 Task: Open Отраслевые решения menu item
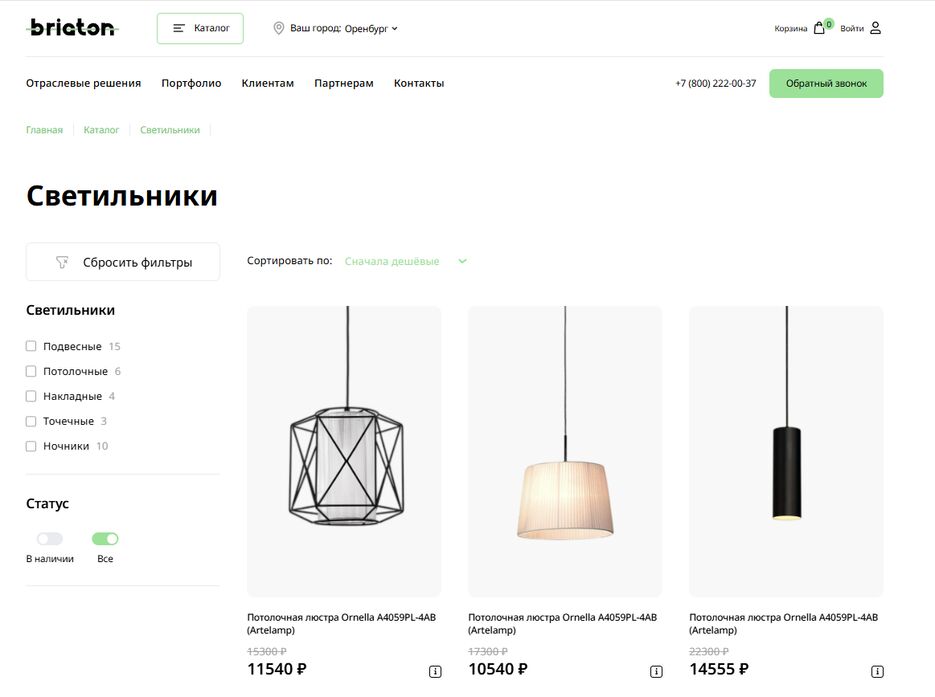[x=83, y=83]
